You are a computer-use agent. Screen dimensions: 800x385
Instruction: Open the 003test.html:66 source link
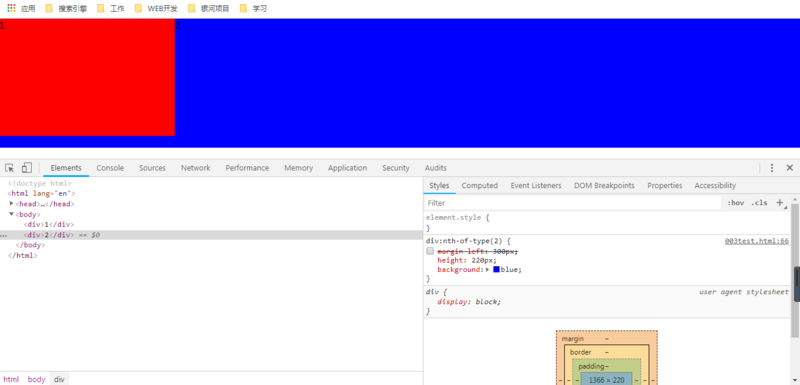point(757,241)
